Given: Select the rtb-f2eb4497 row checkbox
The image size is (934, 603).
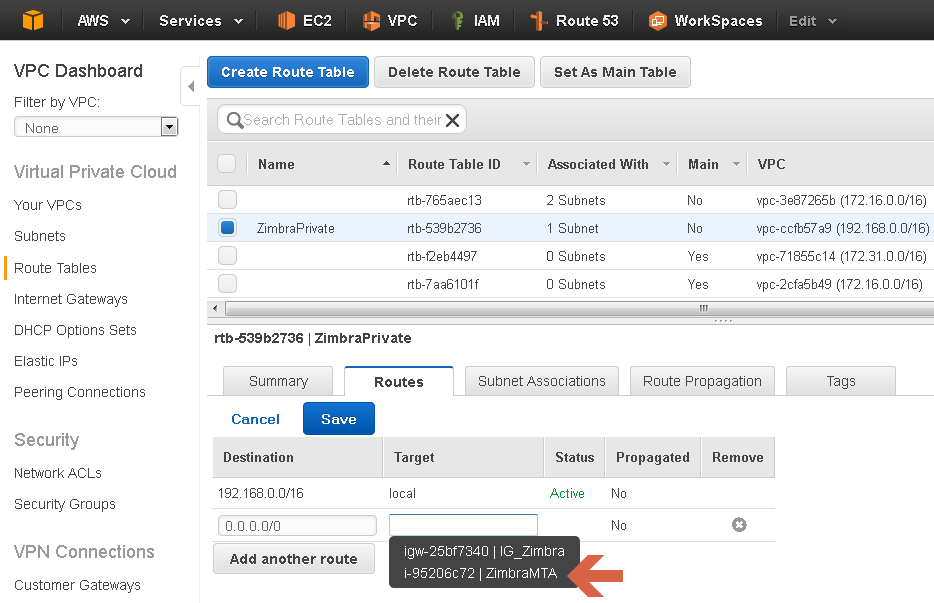Looking at the screenshot, I should (228, 256).
